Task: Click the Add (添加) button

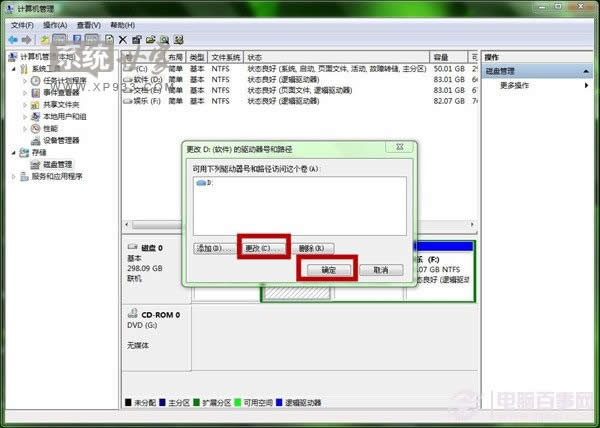Action: click(x=211, y=247)
